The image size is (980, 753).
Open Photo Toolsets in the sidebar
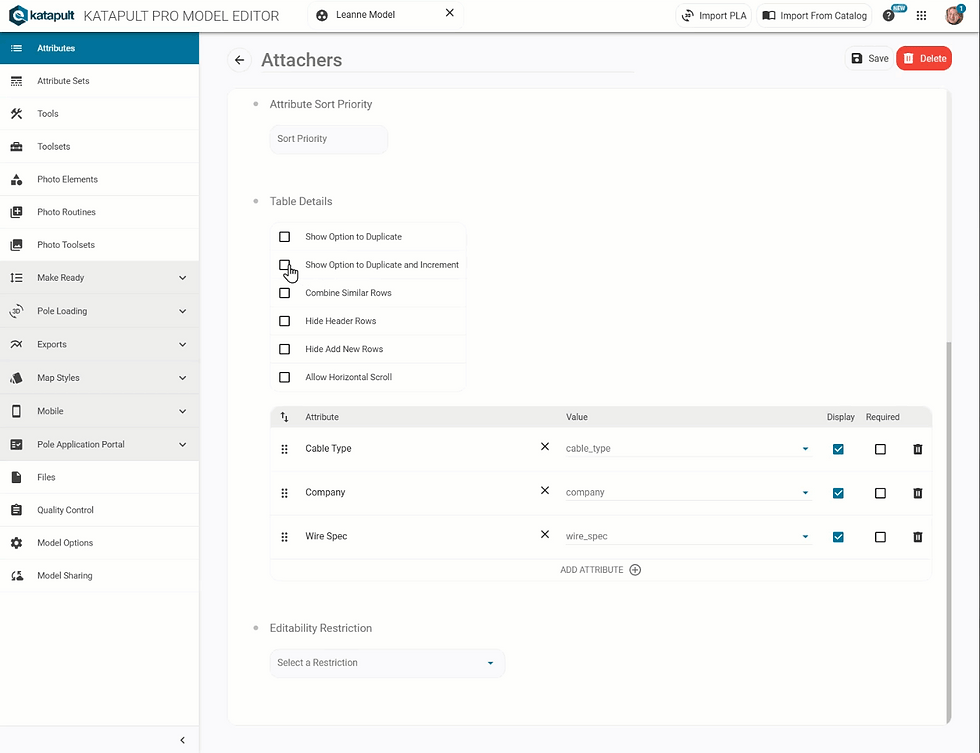pyautogui.click(x=99, y=245)
